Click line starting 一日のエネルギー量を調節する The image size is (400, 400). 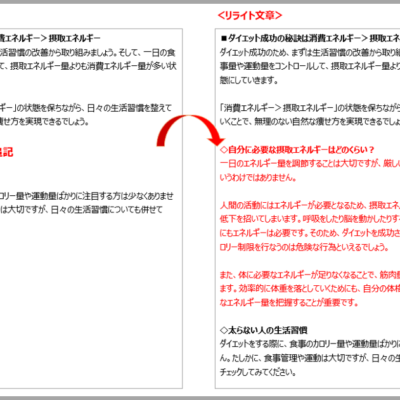point(310,164)
